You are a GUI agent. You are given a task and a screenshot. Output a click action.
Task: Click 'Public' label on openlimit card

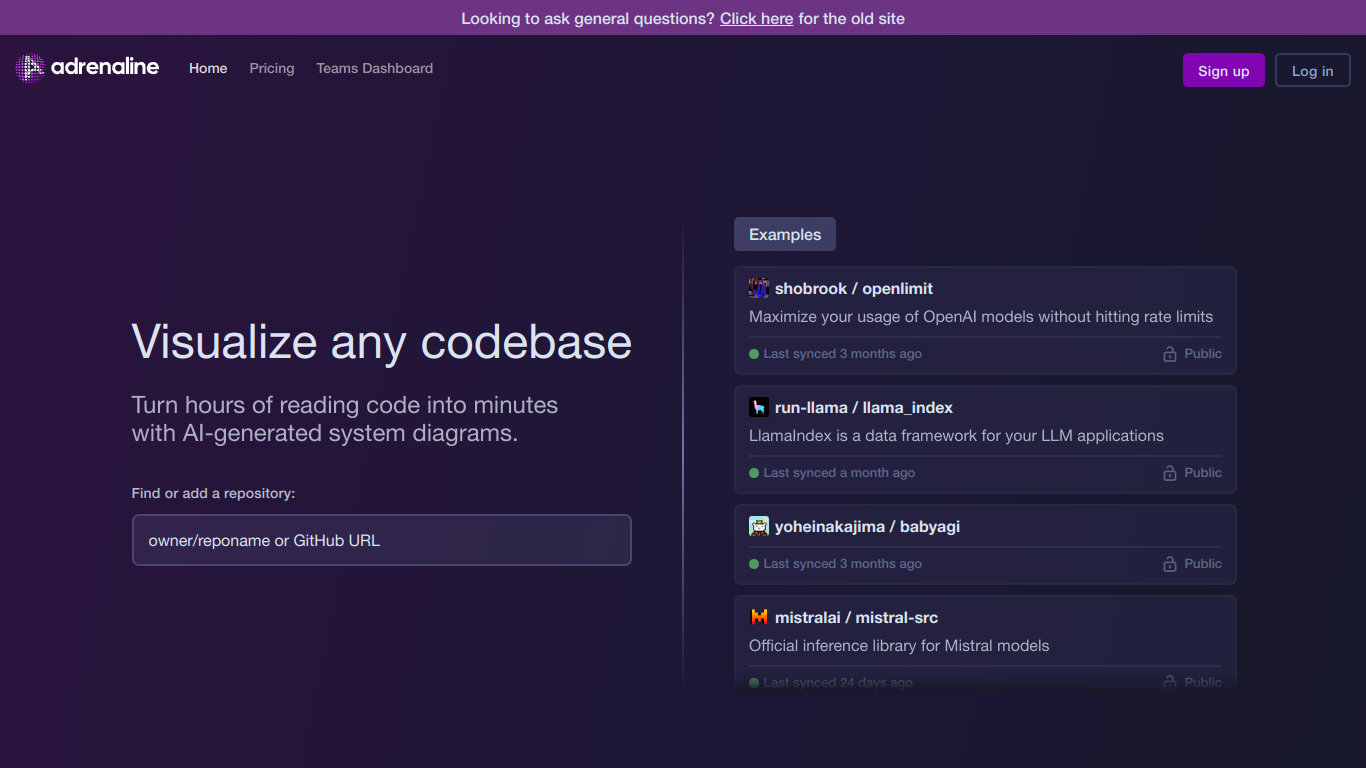[x=1203, y=354]
